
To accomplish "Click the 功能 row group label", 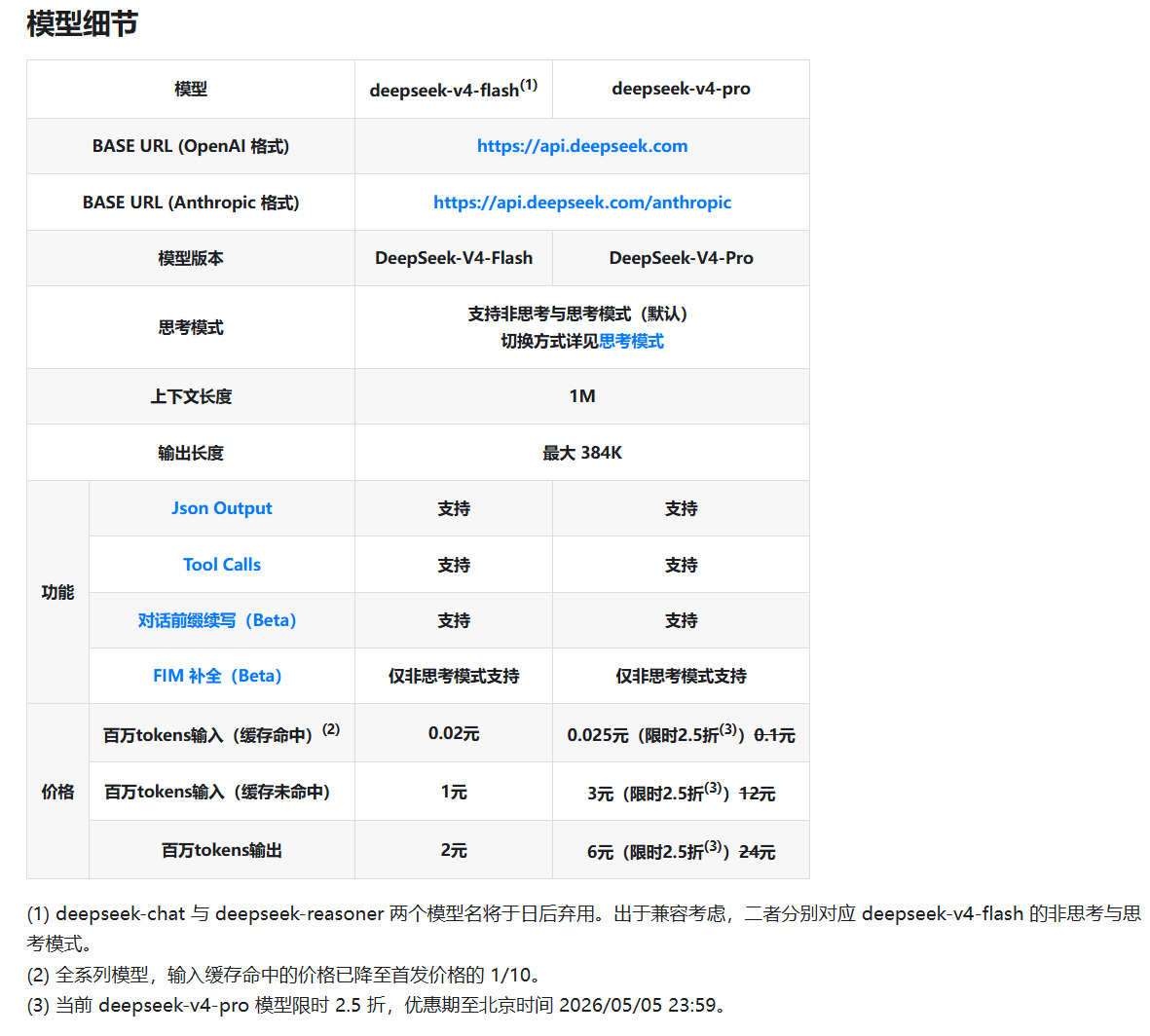I will [57, 592].
